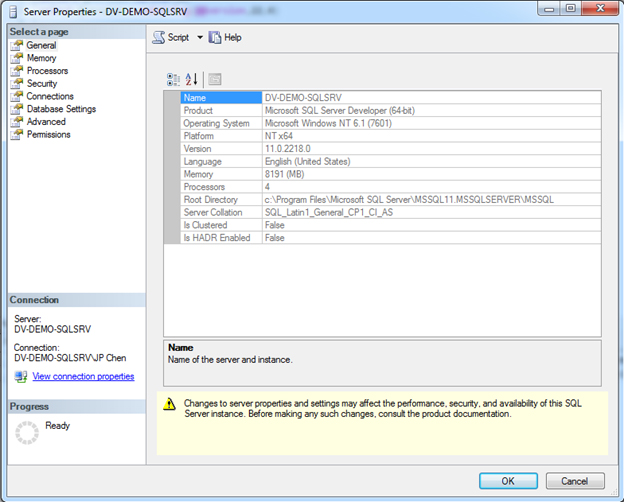Click the value Microsoft SQL Server Developer (64-bit)

point(340,111)
